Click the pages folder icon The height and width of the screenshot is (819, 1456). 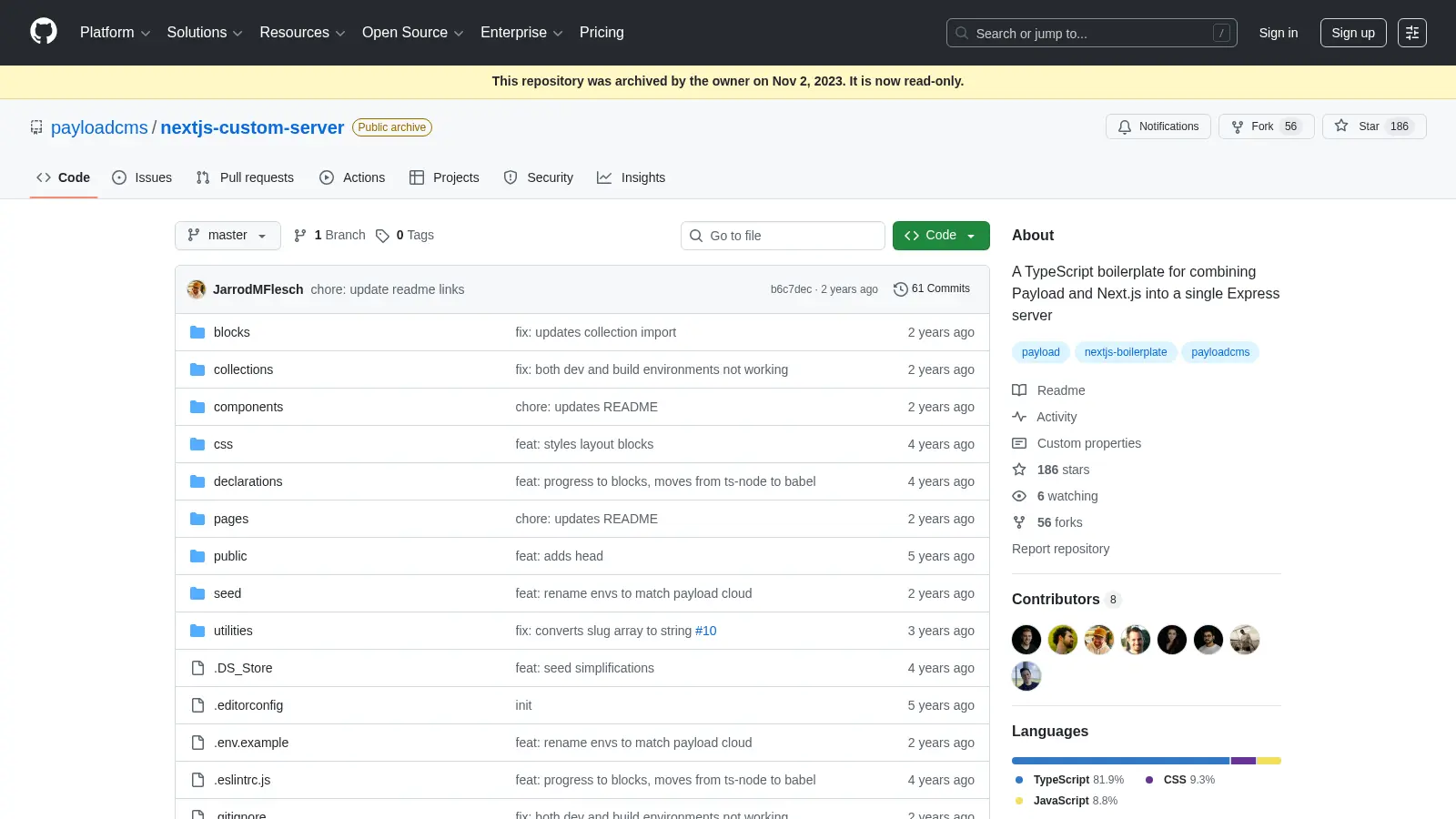tap(197, 519)
